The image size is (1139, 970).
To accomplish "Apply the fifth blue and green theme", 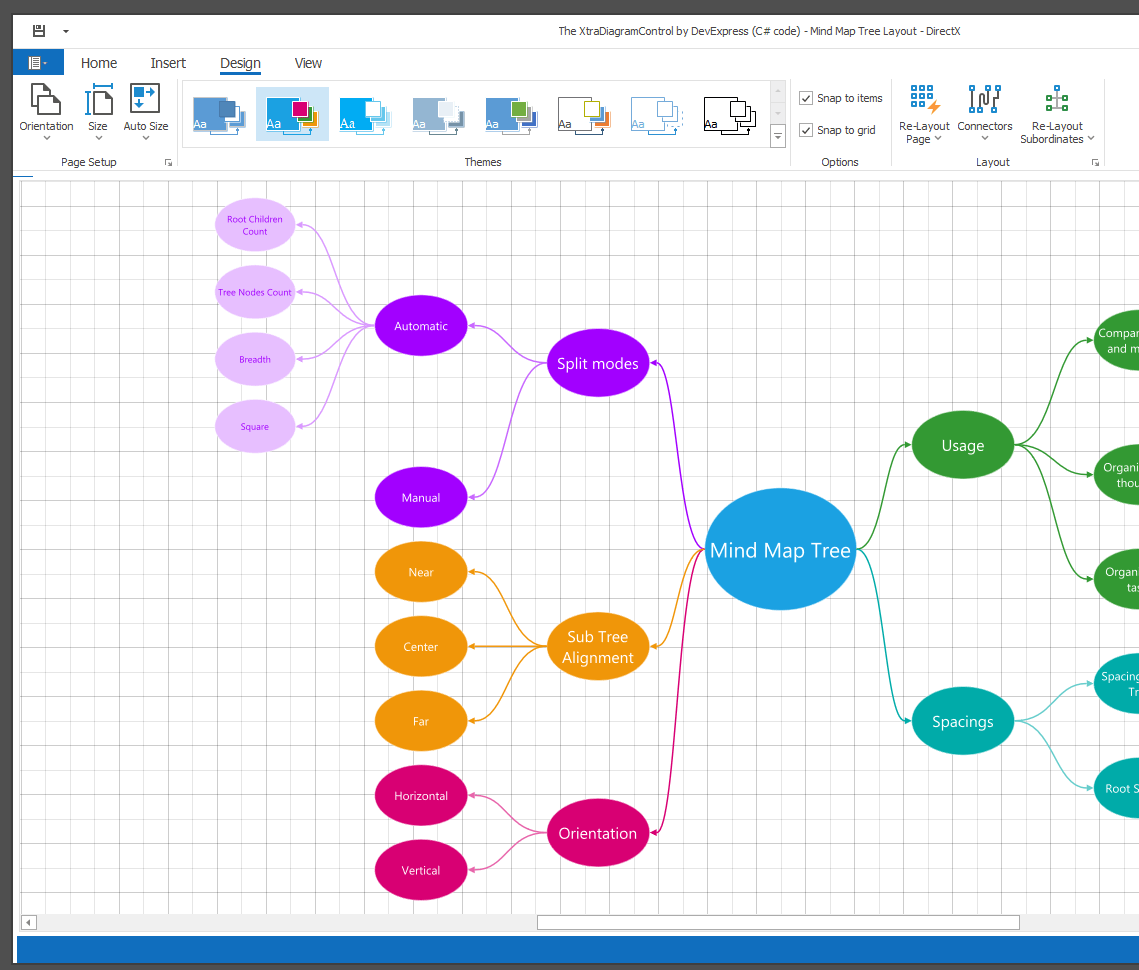I will 511,115.
